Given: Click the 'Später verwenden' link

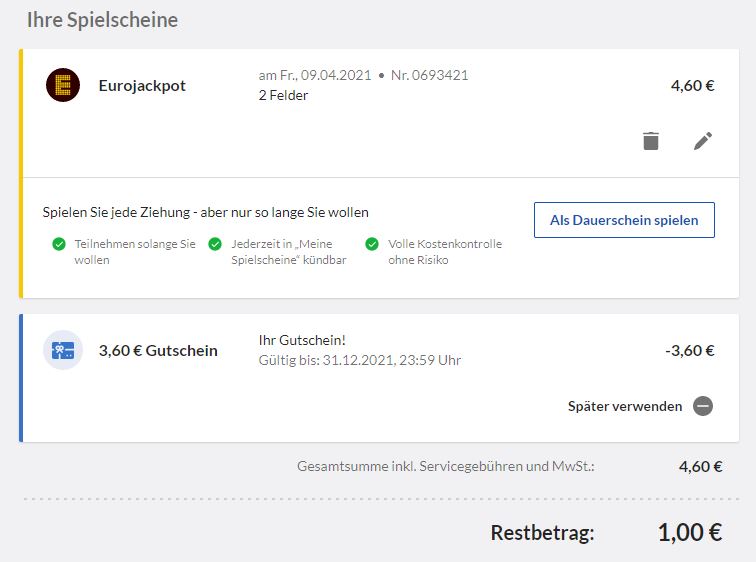Looking at the screenshot, I should click(x=624, y=406).
